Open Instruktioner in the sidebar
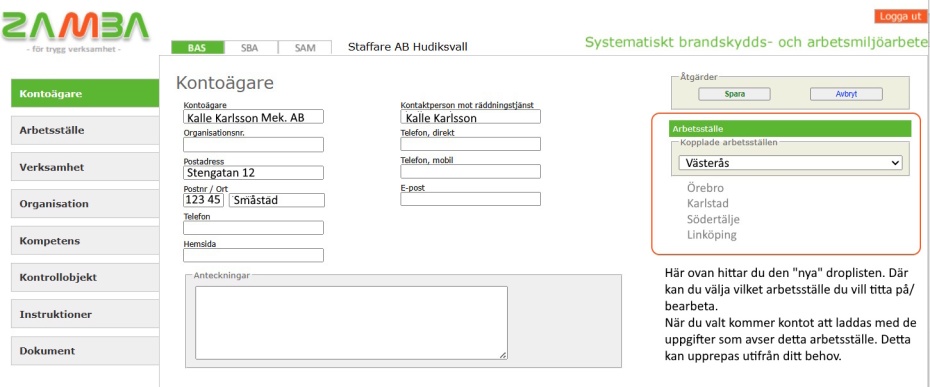This screenshot has width=930, height=387. (x=85, y=314)
